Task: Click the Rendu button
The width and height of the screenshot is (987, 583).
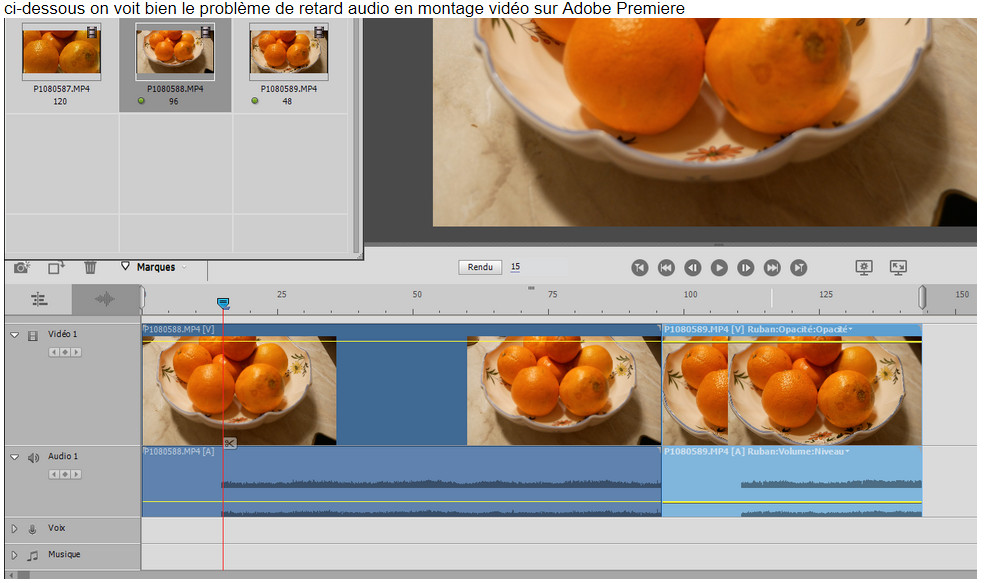Action: (480, 267)
